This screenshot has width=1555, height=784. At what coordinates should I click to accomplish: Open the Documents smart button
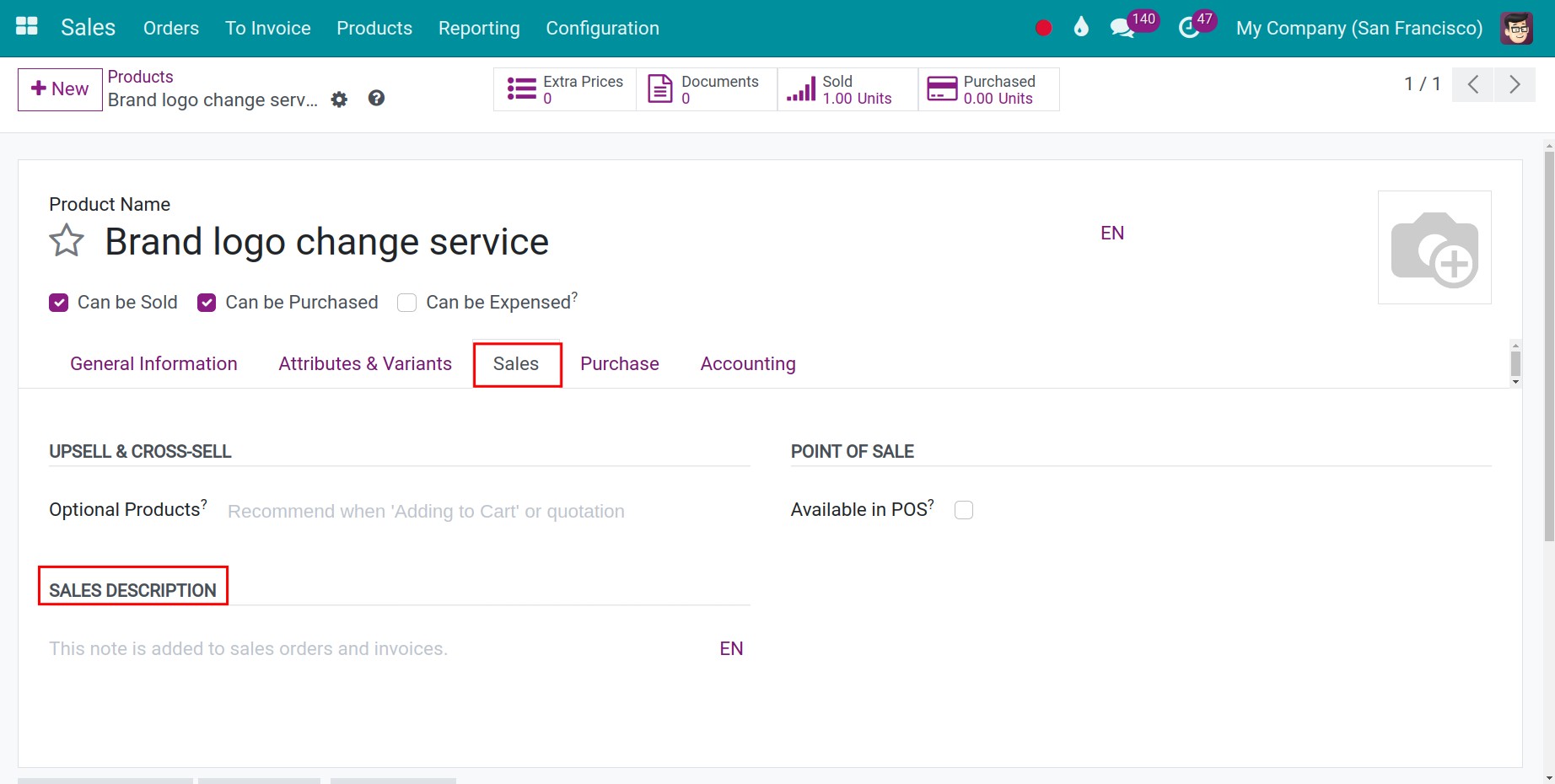click(x=707, y=89)
